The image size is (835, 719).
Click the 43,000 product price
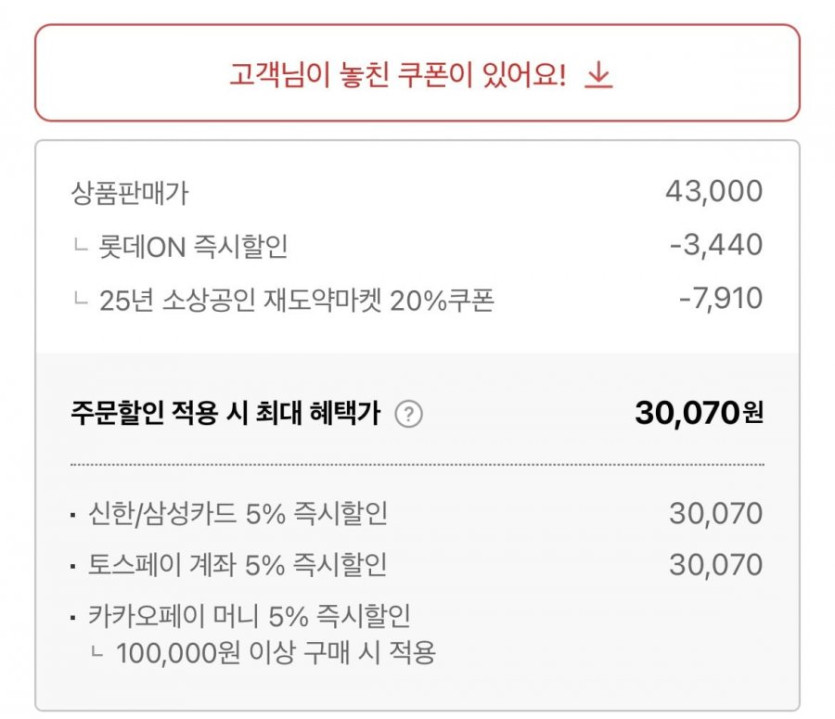click(x=713, y=191)
